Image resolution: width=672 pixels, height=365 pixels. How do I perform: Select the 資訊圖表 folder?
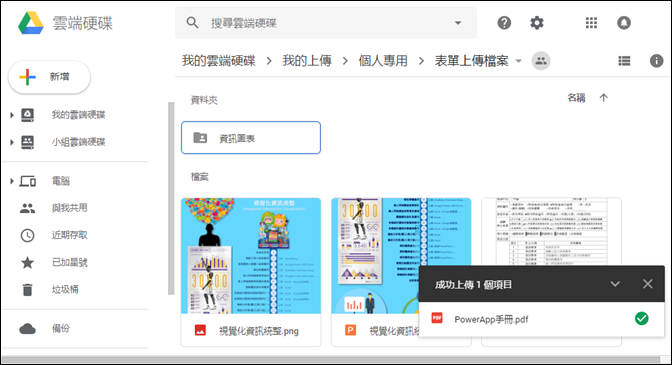pos(251,138)
